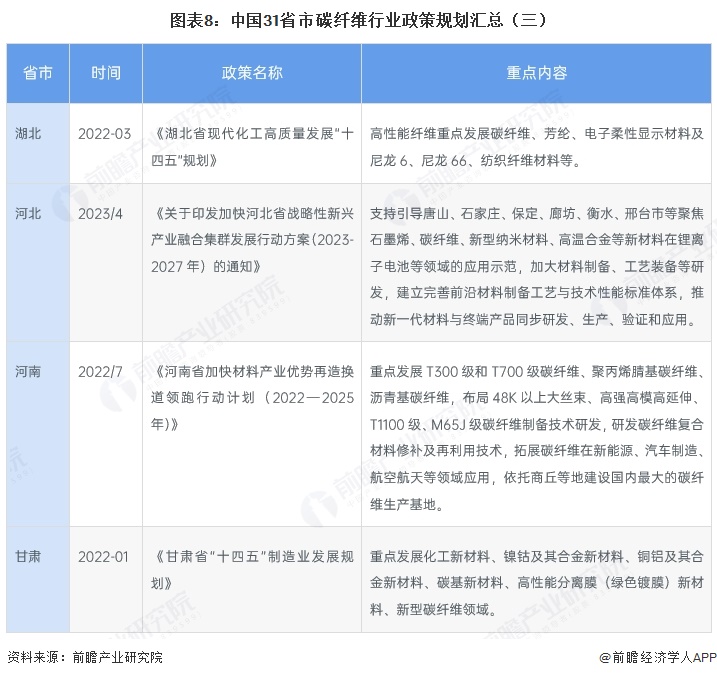Click the 省市 column header

point(38,73)
